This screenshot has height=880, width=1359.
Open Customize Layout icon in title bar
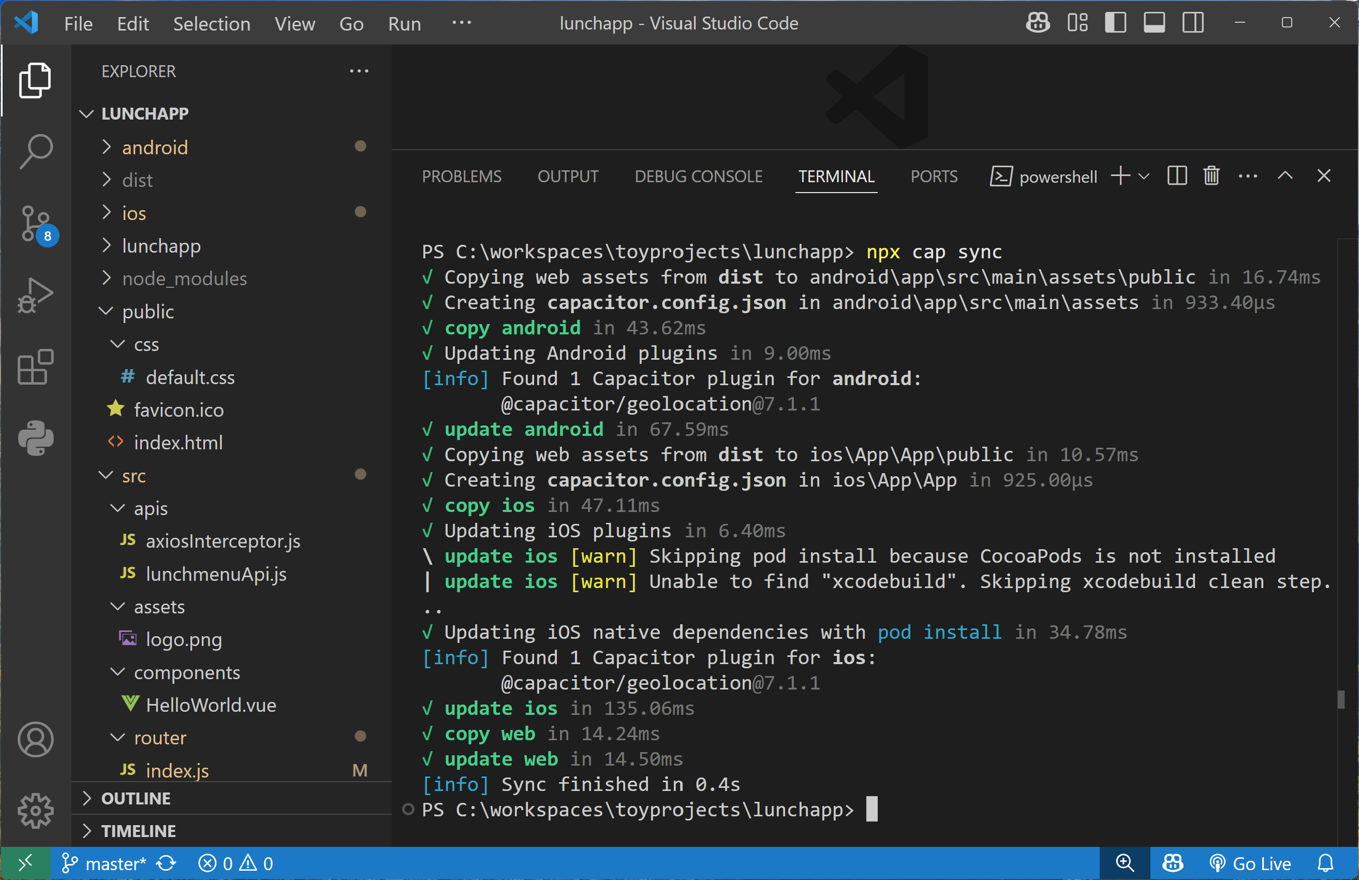(x=1077, y=23)
